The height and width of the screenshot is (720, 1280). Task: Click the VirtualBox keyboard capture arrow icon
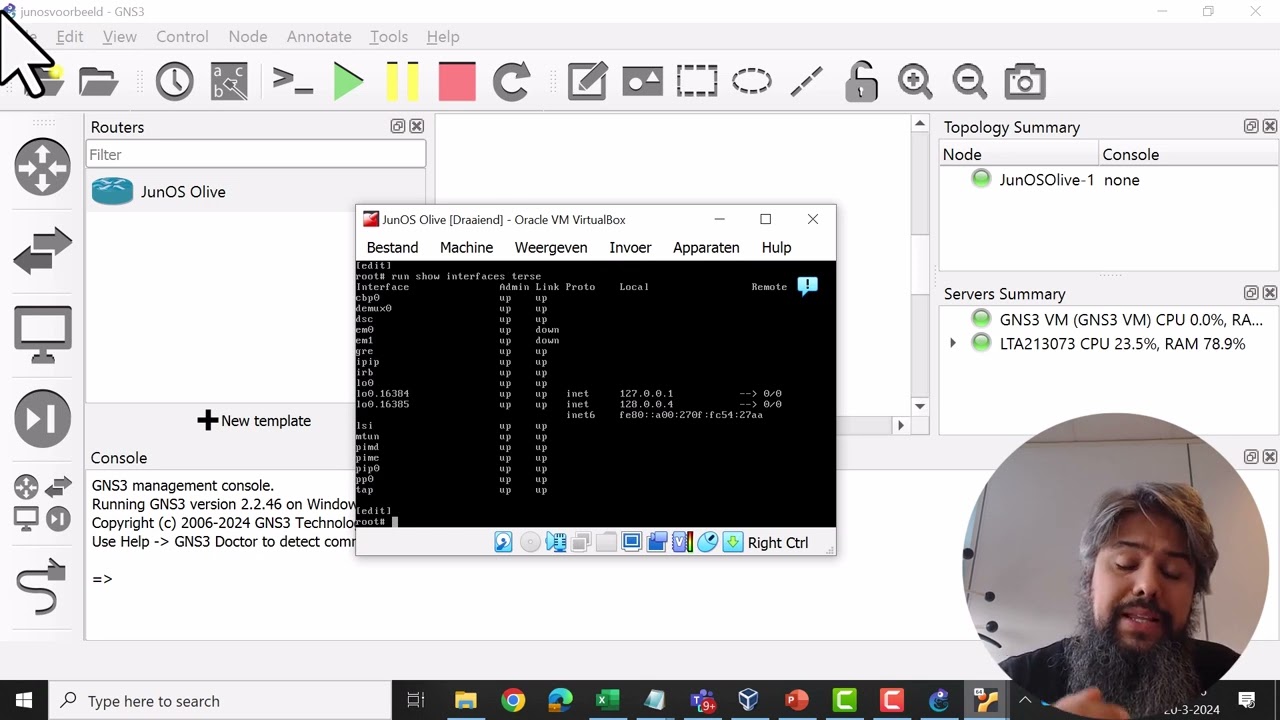733,542
